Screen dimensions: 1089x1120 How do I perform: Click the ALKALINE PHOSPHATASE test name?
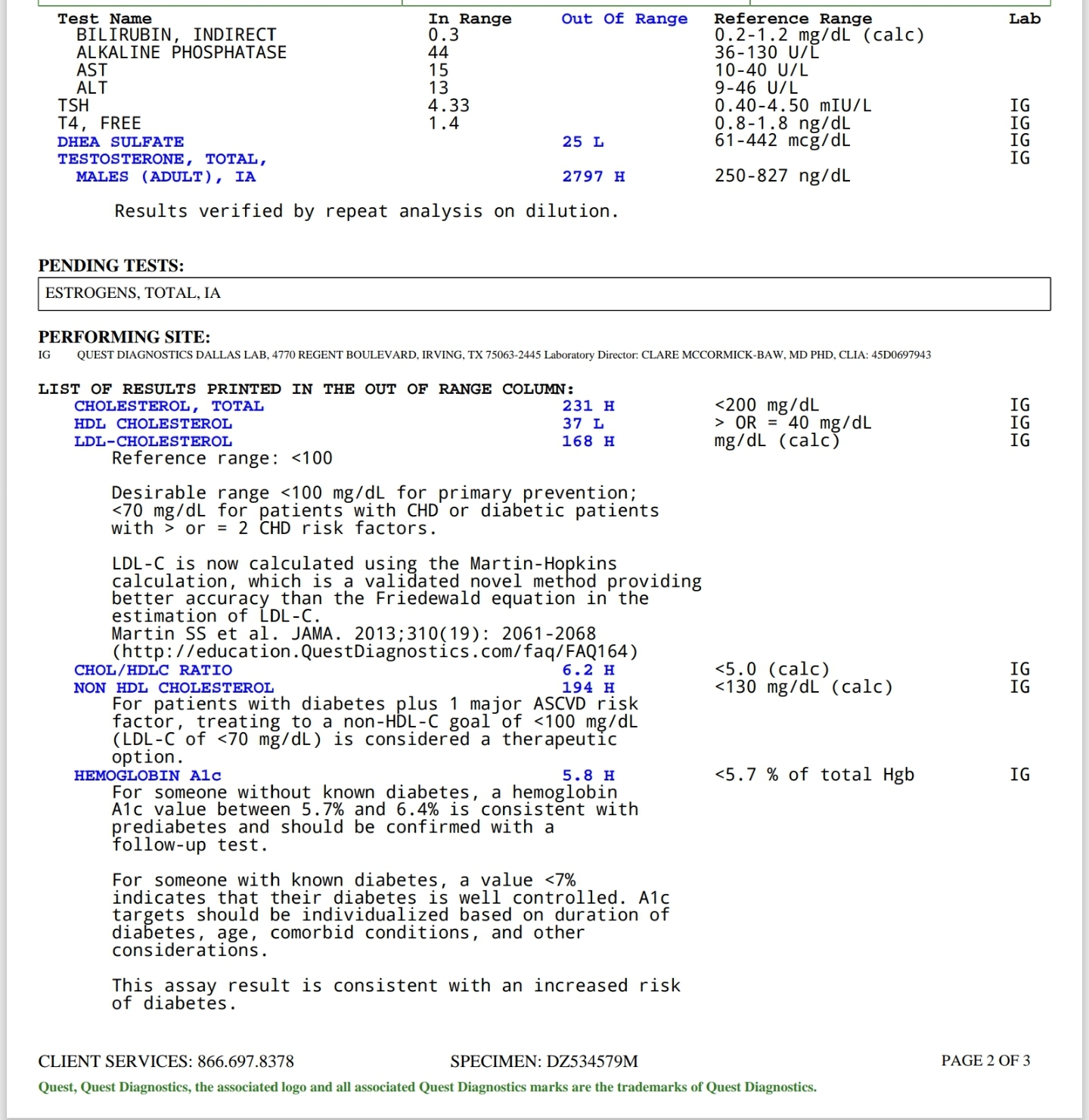click(181, 53)
